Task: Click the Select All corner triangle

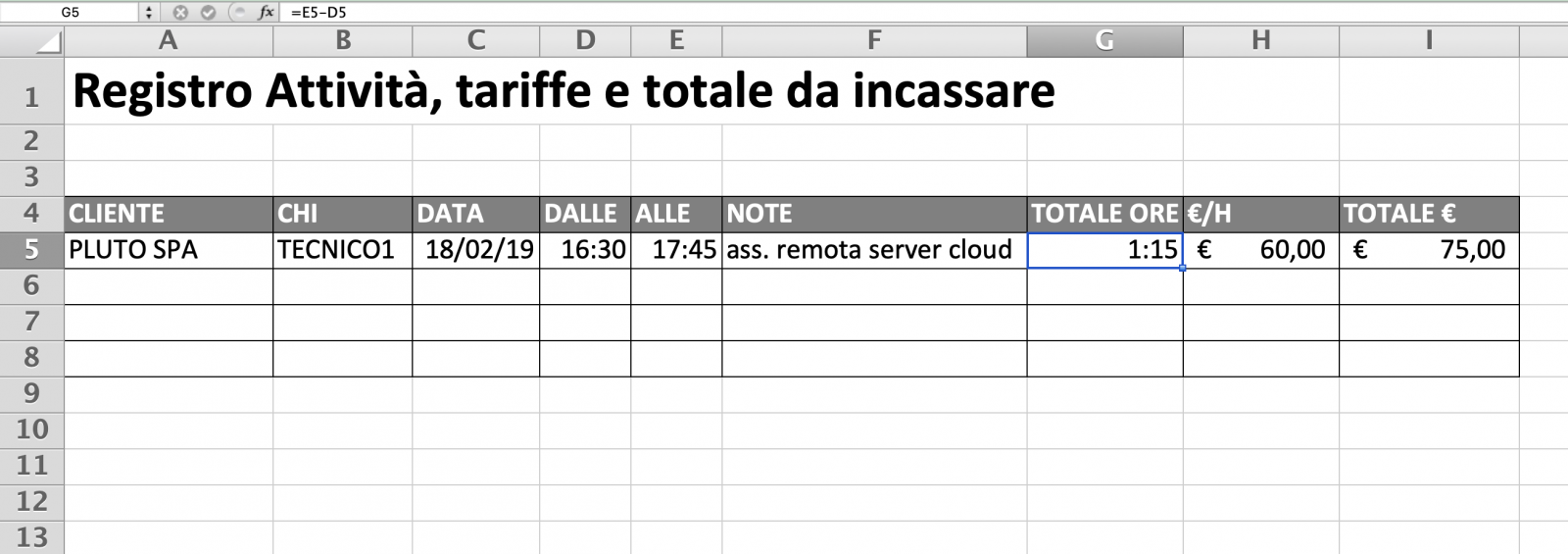Action: [32, 41]
